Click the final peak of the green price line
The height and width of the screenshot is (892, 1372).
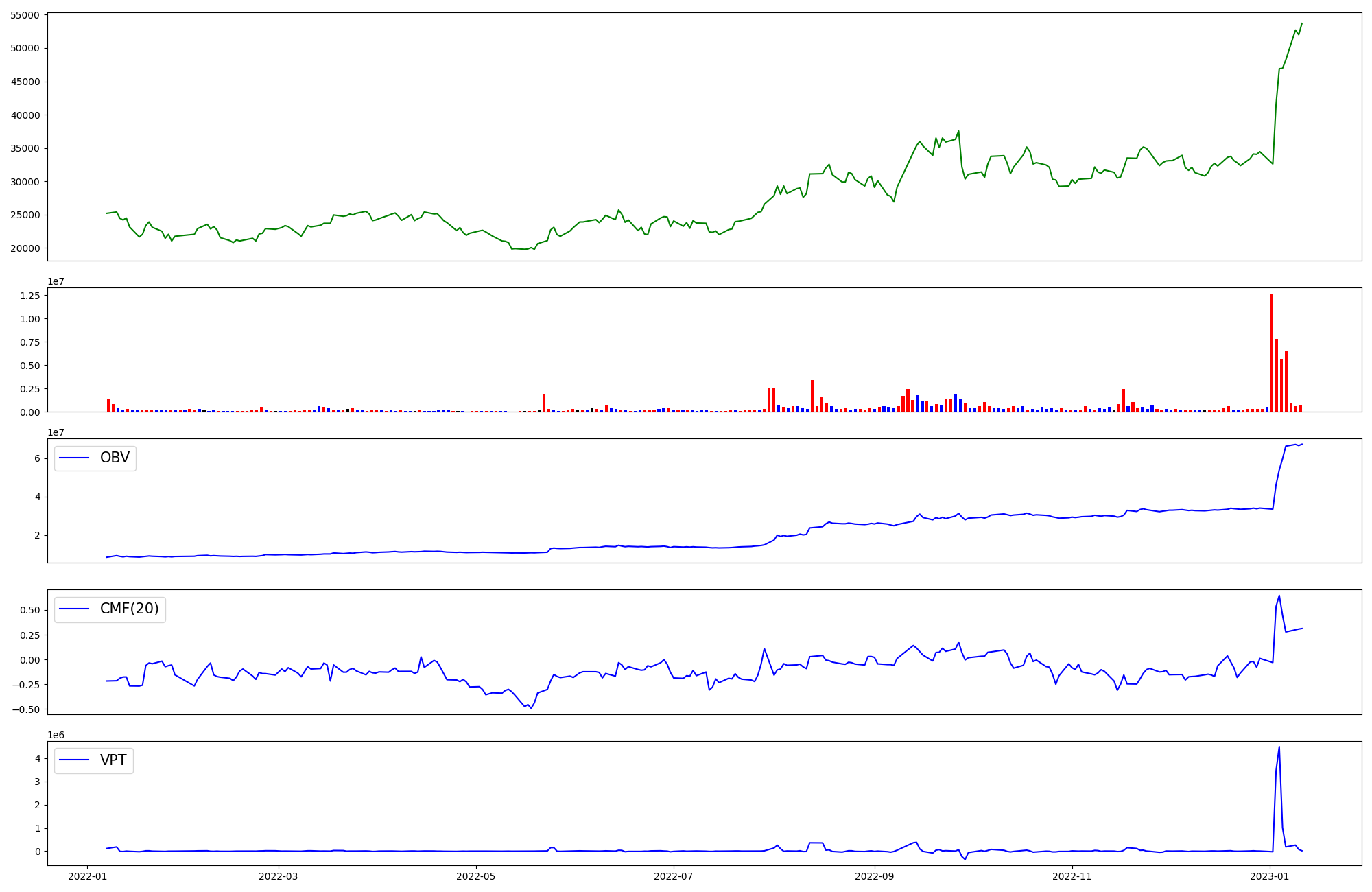(x=1301, y=23)
